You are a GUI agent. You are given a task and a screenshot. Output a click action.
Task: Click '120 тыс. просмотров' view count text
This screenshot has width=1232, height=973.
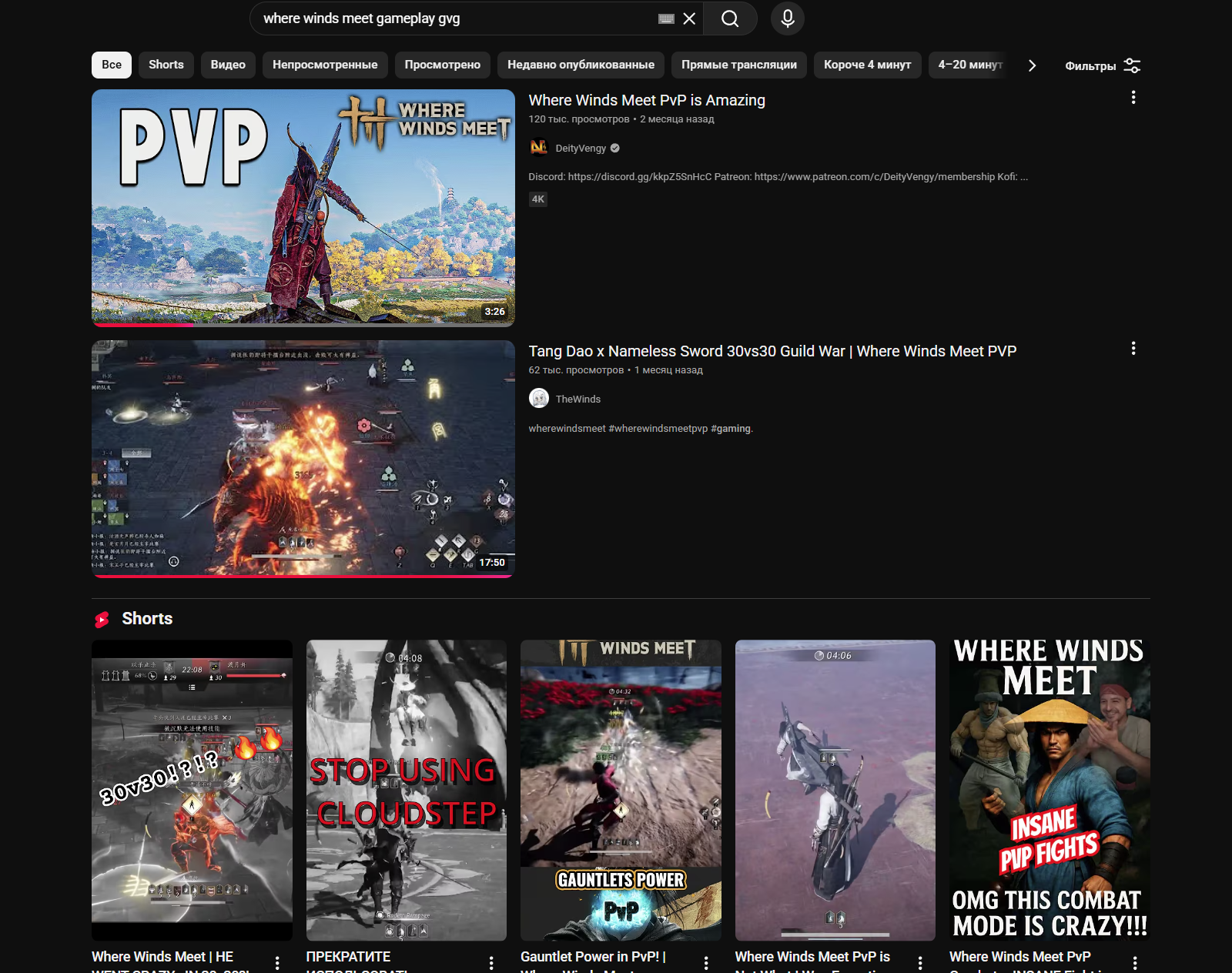(579, 119)
